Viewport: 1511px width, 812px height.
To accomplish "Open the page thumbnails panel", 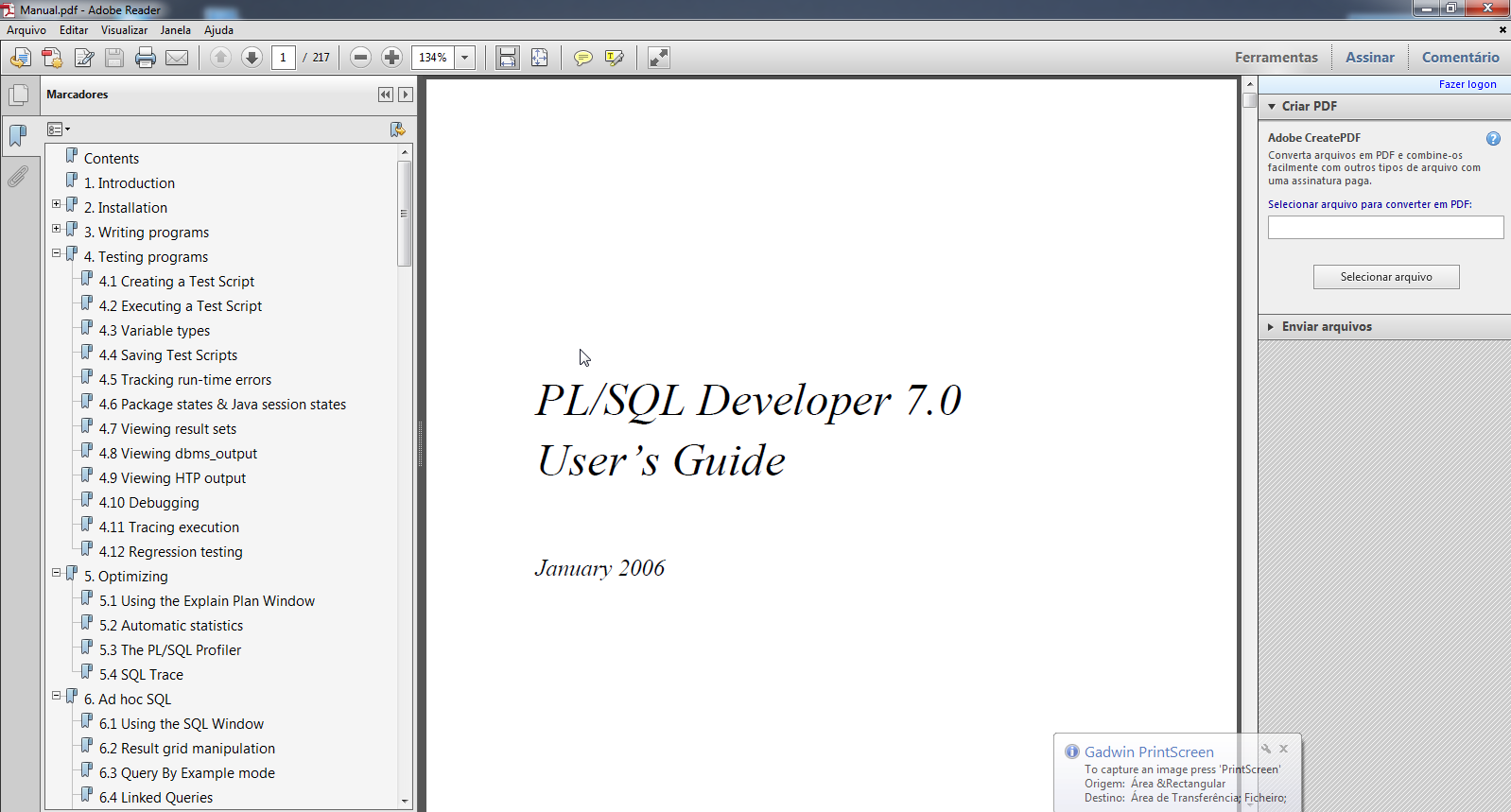I will point(18,95).
